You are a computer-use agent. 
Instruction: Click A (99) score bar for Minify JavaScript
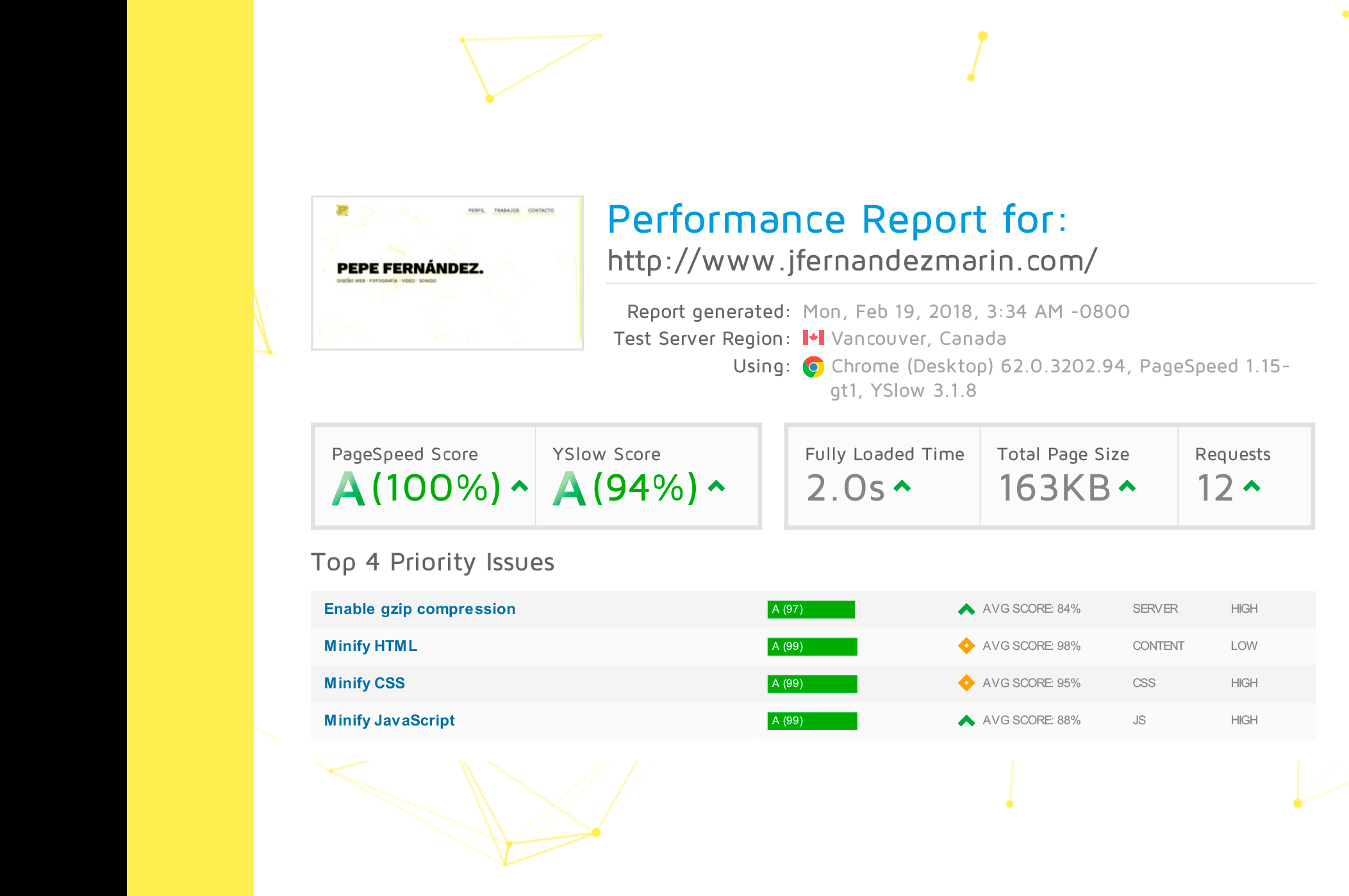812,720
